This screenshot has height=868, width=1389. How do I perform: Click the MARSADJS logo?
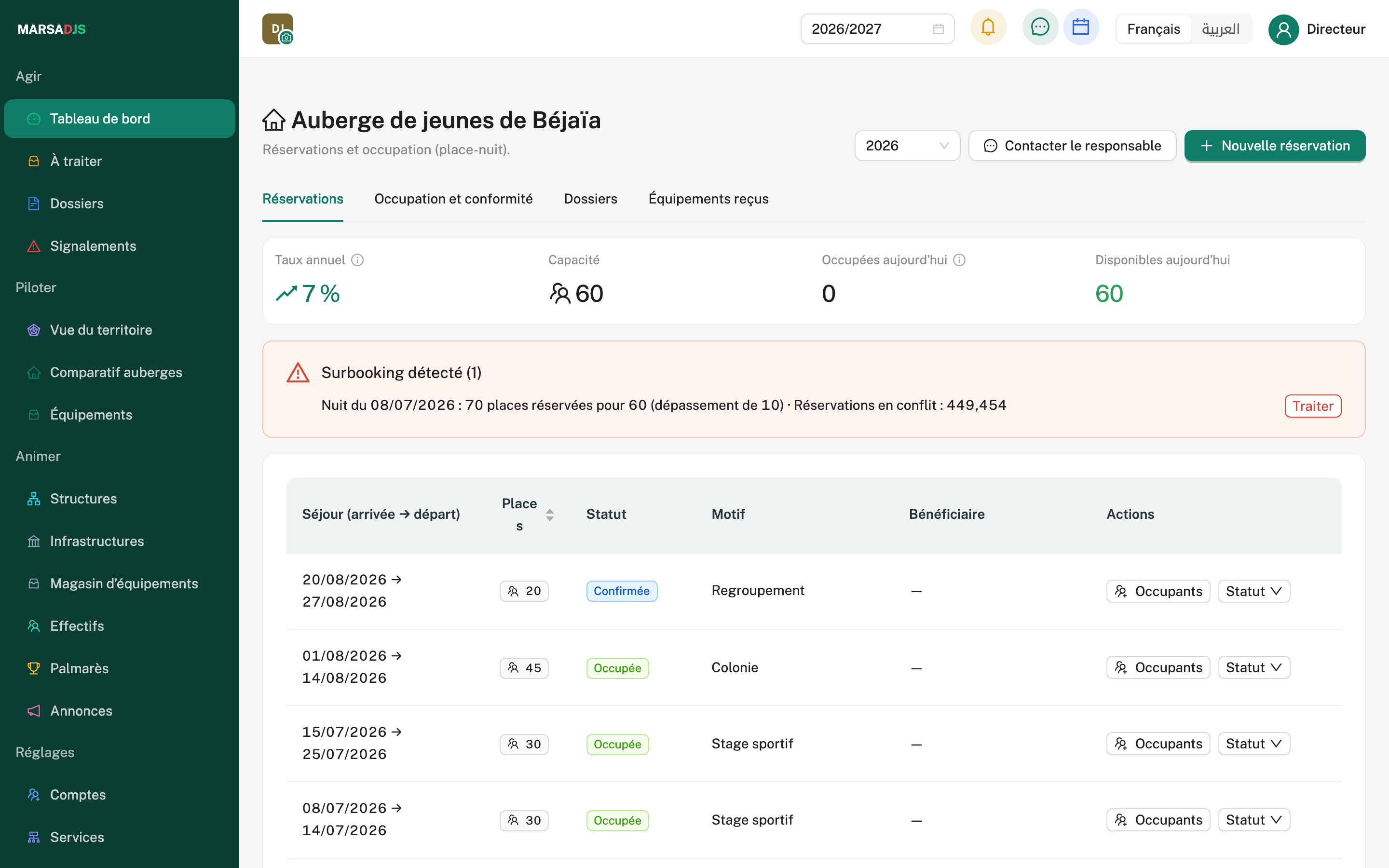coord(52,29)
